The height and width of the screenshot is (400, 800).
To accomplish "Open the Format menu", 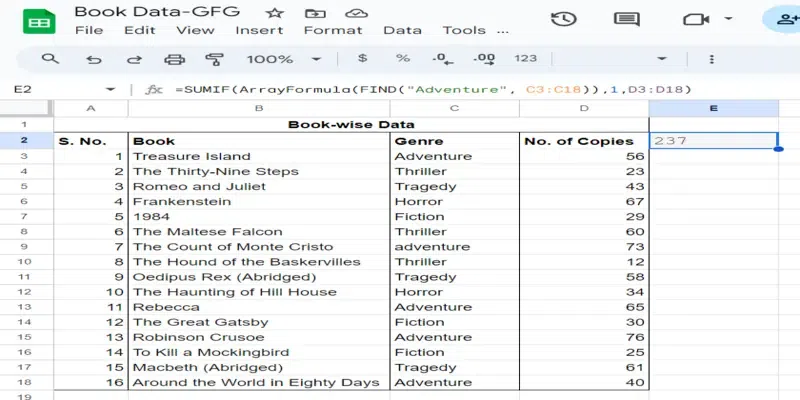I will (333, 30).
